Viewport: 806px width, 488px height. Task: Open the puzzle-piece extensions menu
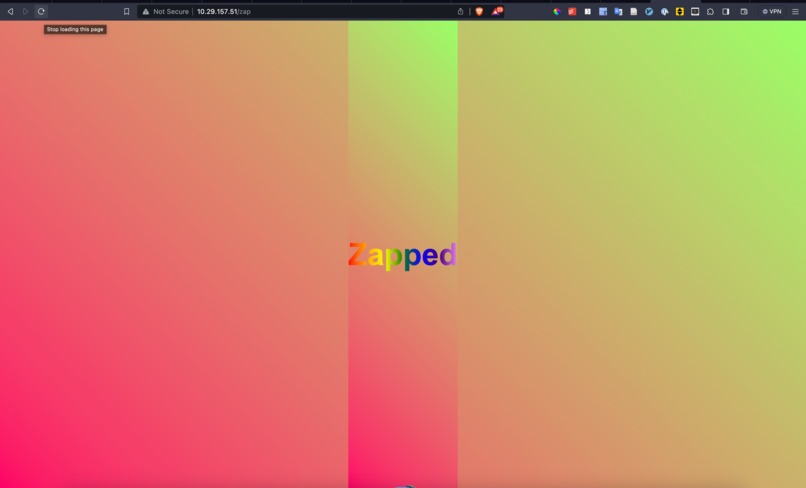(x=710, y=11)
